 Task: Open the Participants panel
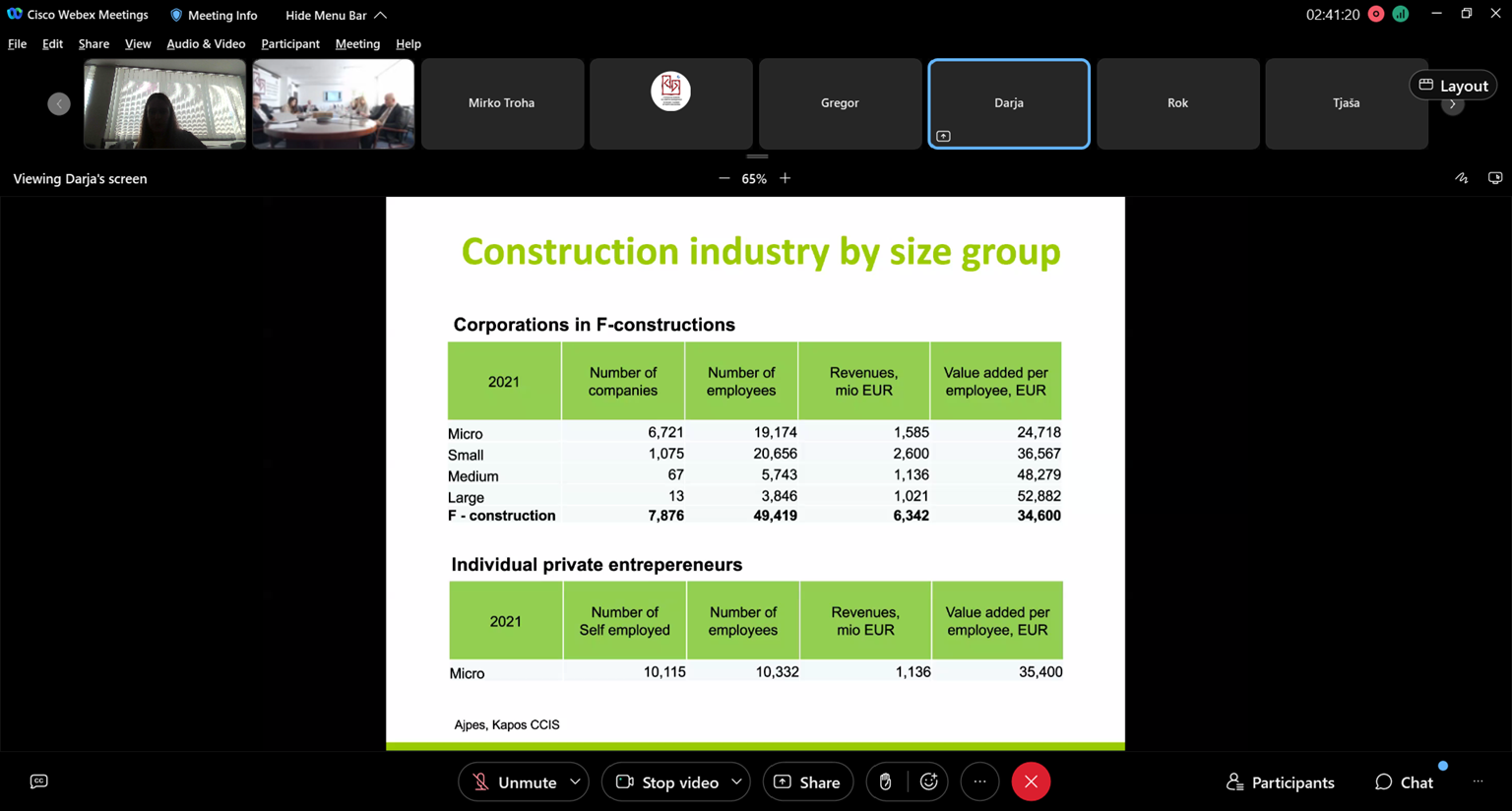(1280, 781)
